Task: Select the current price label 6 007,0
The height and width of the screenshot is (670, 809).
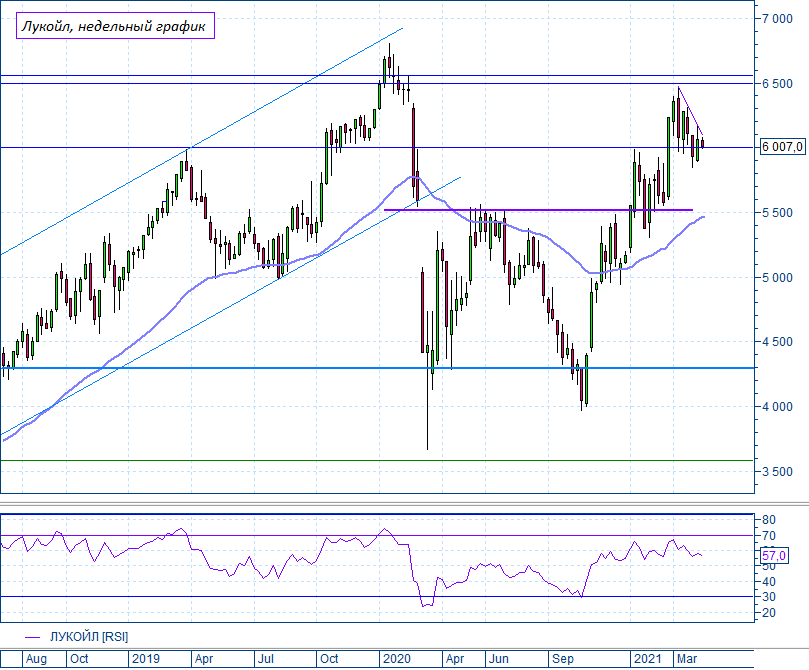Action: 782,147
